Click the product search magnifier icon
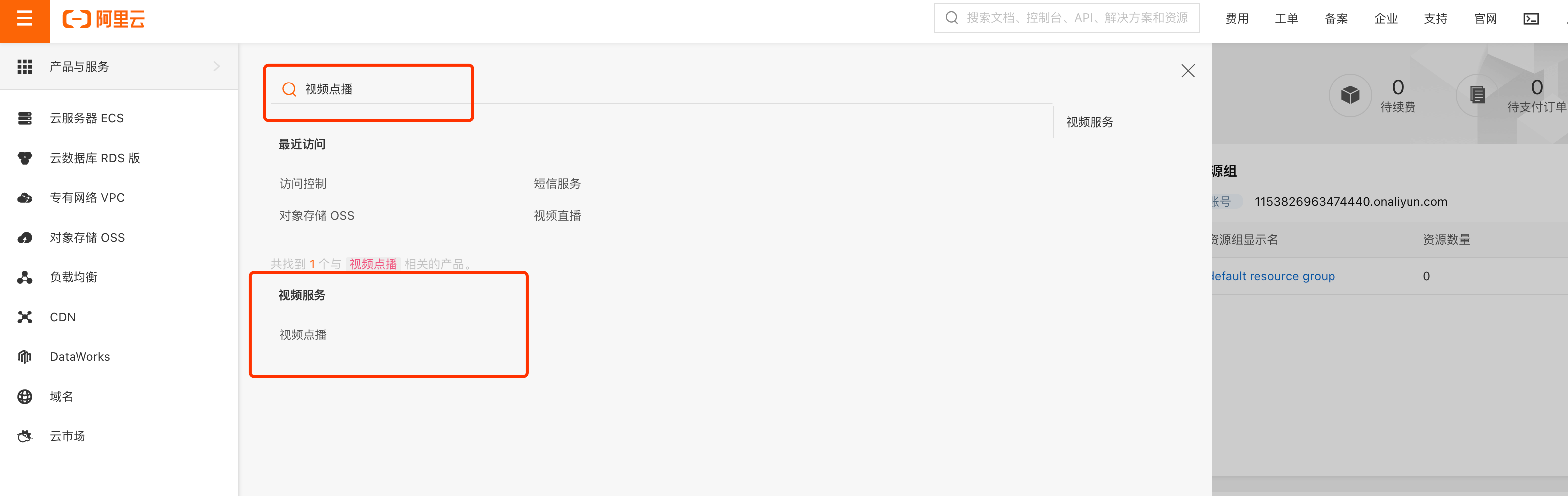1568x496 pixels. 289,89
